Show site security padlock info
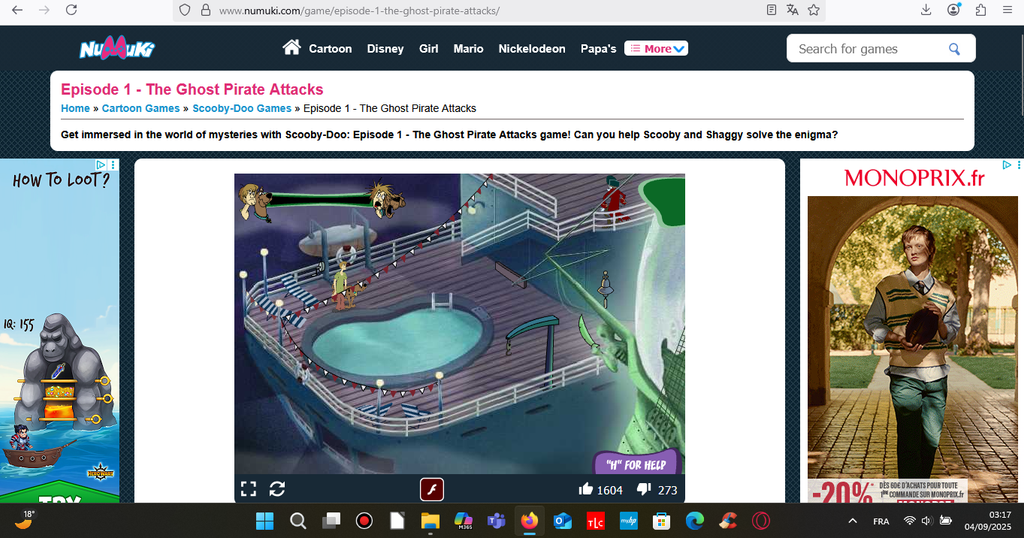This screenshot has height=538, width=1024. 206,10
